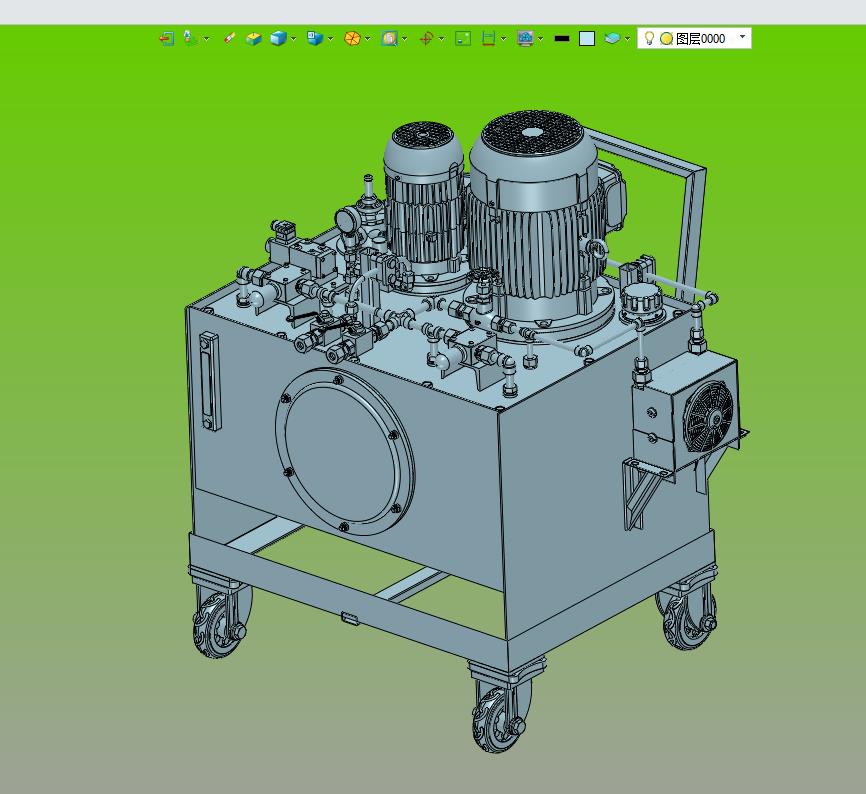
Task: Click the circular tank cover on model
Action: click(x=345, y=452)
